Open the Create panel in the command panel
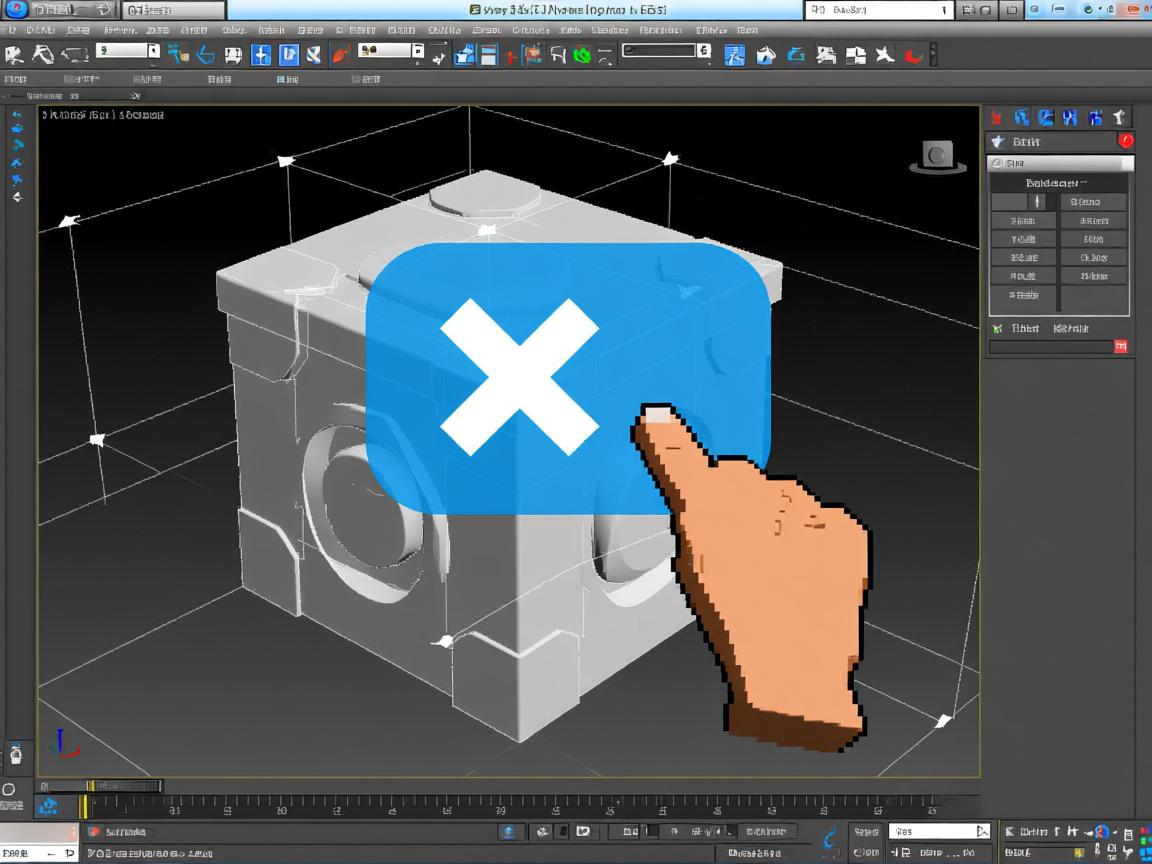This screenshot has width=1152, height=864. [997, 117]
